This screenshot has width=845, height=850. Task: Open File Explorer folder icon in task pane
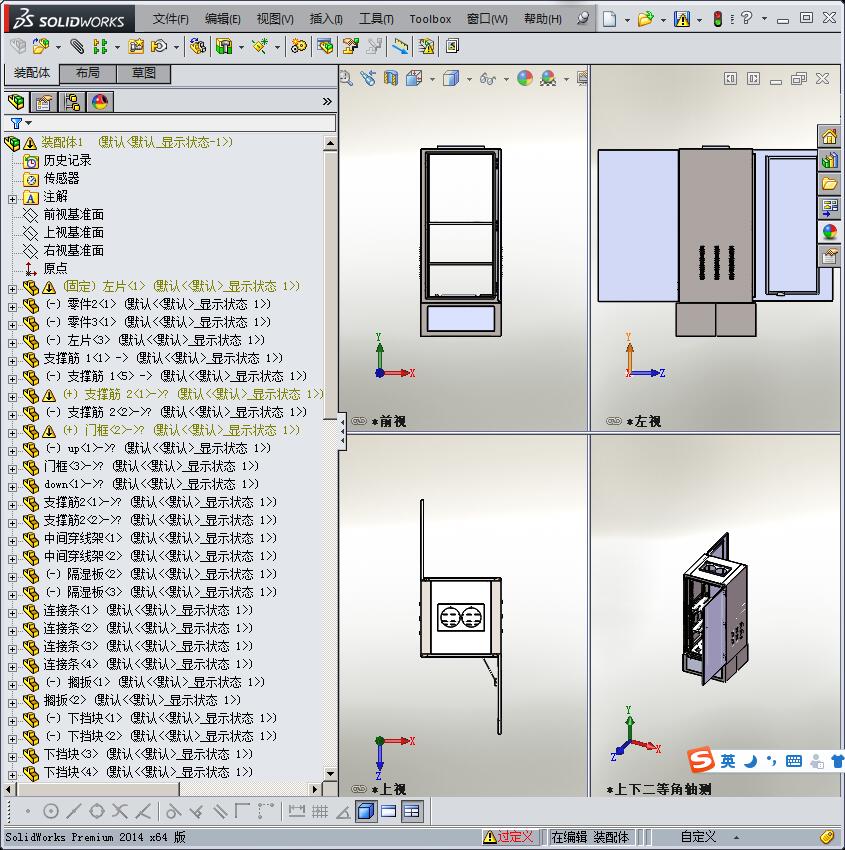pyautogui.click(x=829, y=184)
